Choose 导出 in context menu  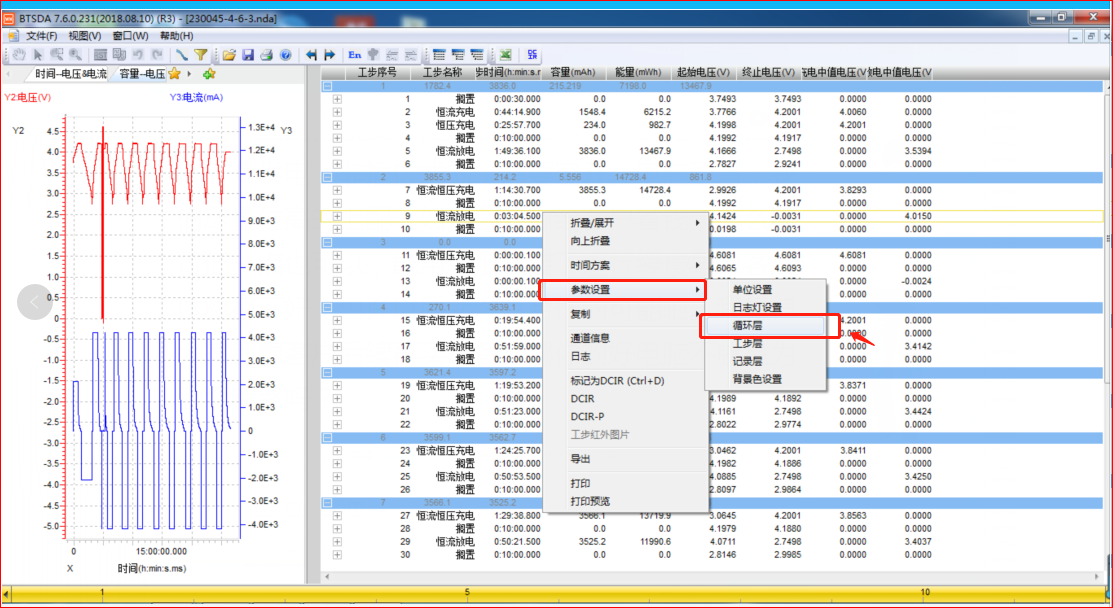click(x=625, y=459)
